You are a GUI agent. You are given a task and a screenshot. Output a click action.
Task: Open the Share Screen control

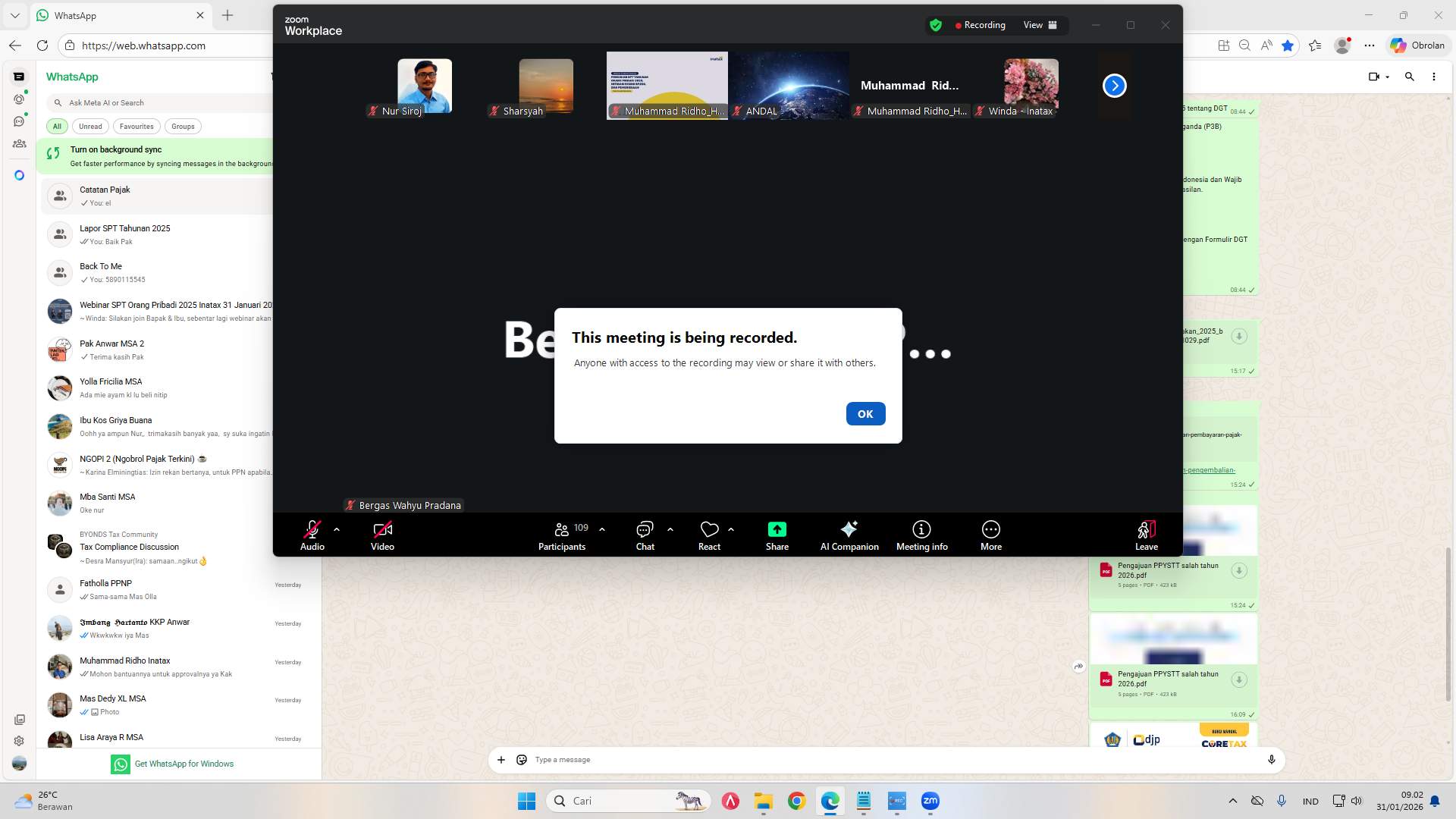[x=777, y=535]
